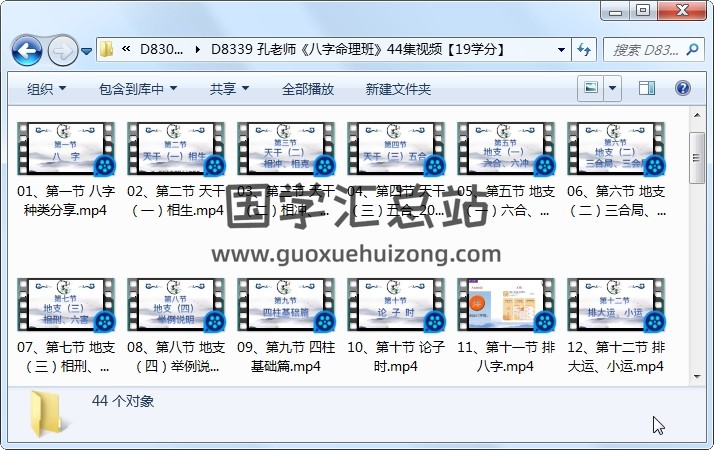Select video thumbnail 08 第八节 举例说明
Screen dimensions: 714x450
(176, 305)
